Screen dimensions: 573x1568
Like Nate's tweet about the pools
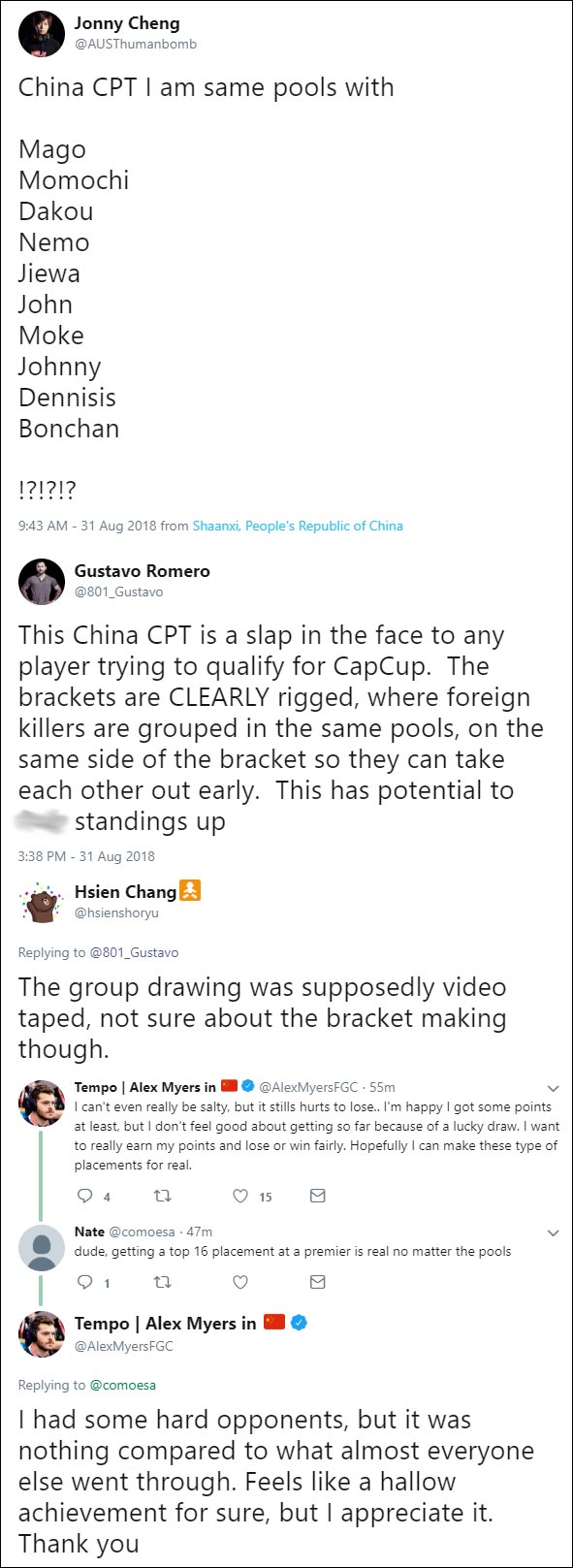click(x=240, y=1282)
